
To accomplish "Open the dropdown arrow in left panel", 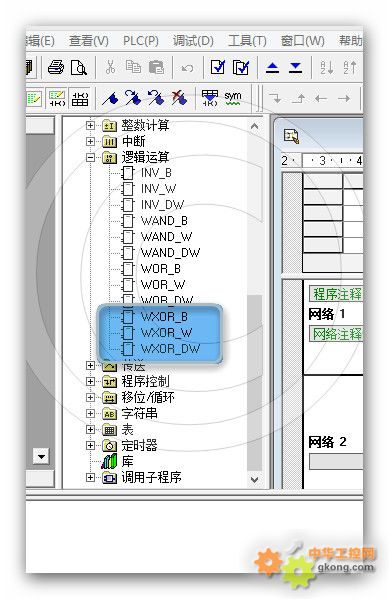I will (x=41, y=456).
